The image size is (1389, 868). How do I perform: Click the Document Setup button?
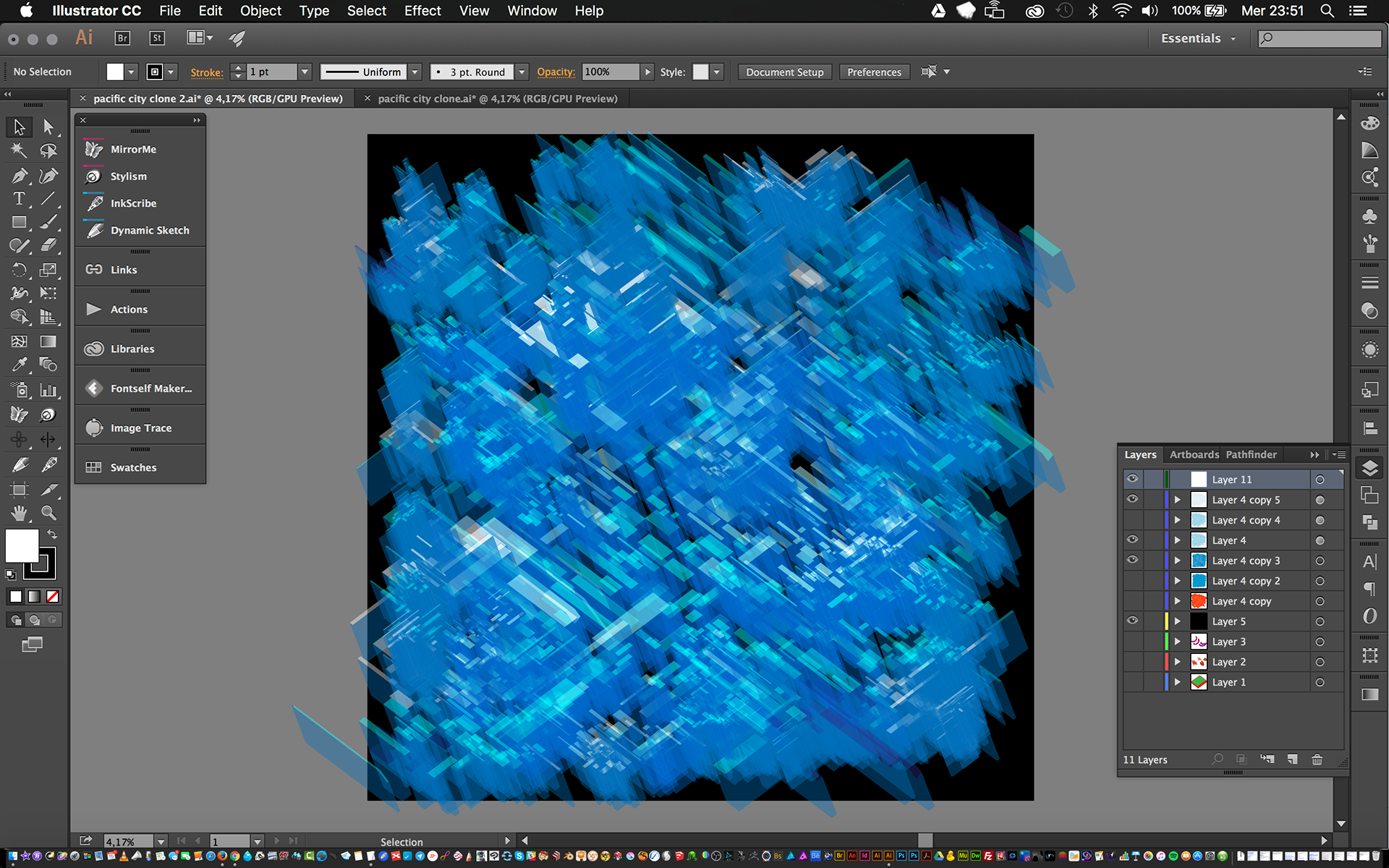784,72
